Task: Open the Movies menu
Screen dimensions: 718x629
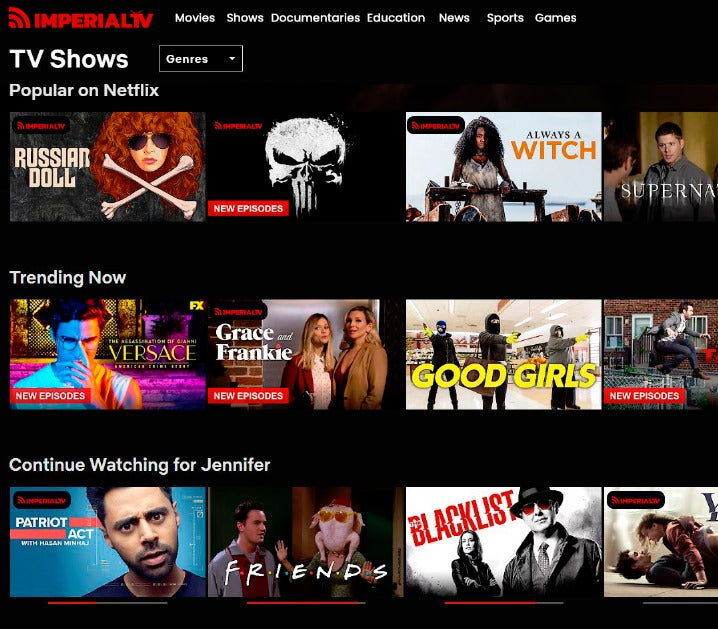Action: tap(195, 18)
